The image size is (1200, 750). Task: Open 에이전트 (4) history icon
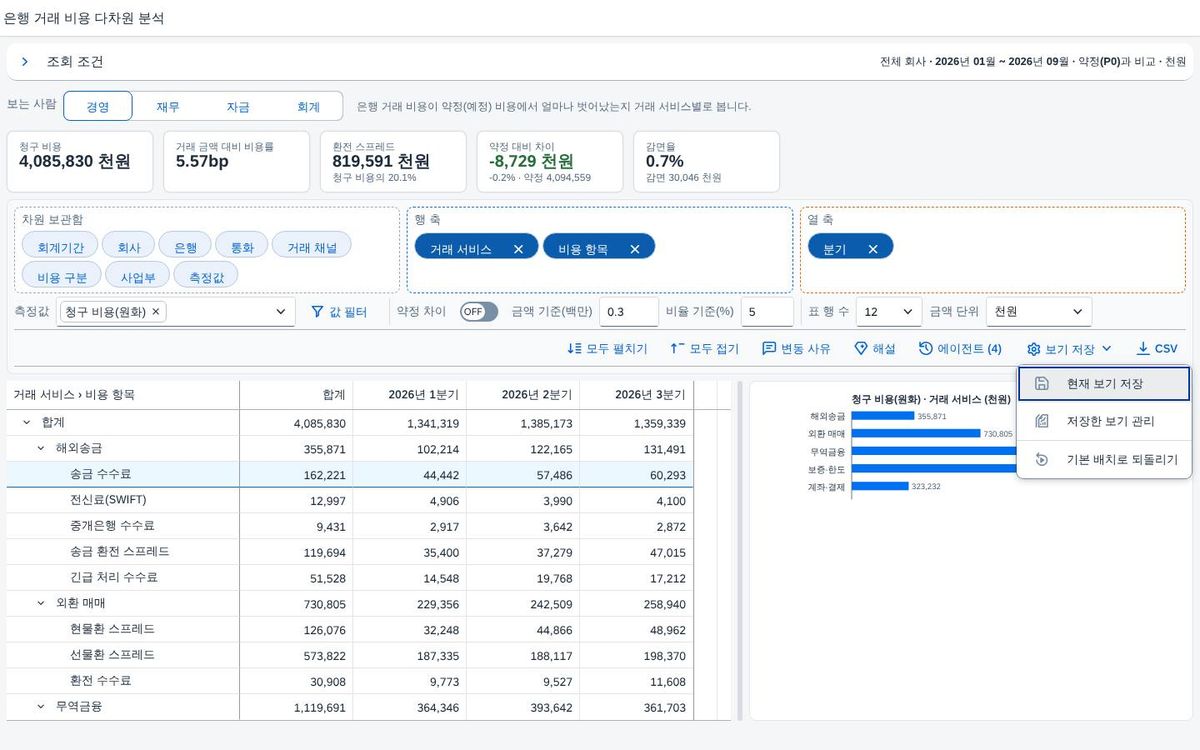point(926,349)
